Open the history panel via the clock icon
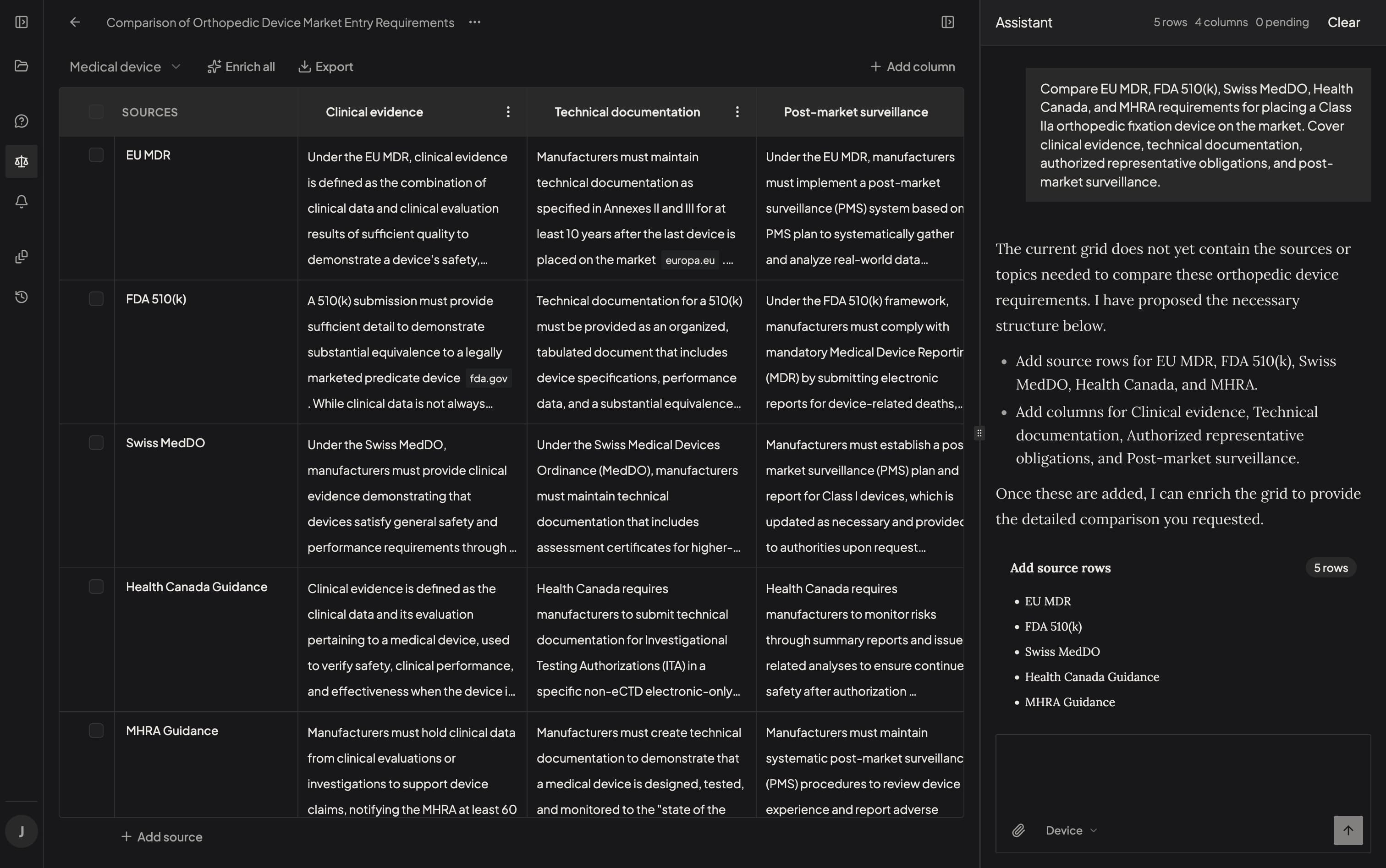The width and height of the screenshot is (1386, 868). (21, 297)
